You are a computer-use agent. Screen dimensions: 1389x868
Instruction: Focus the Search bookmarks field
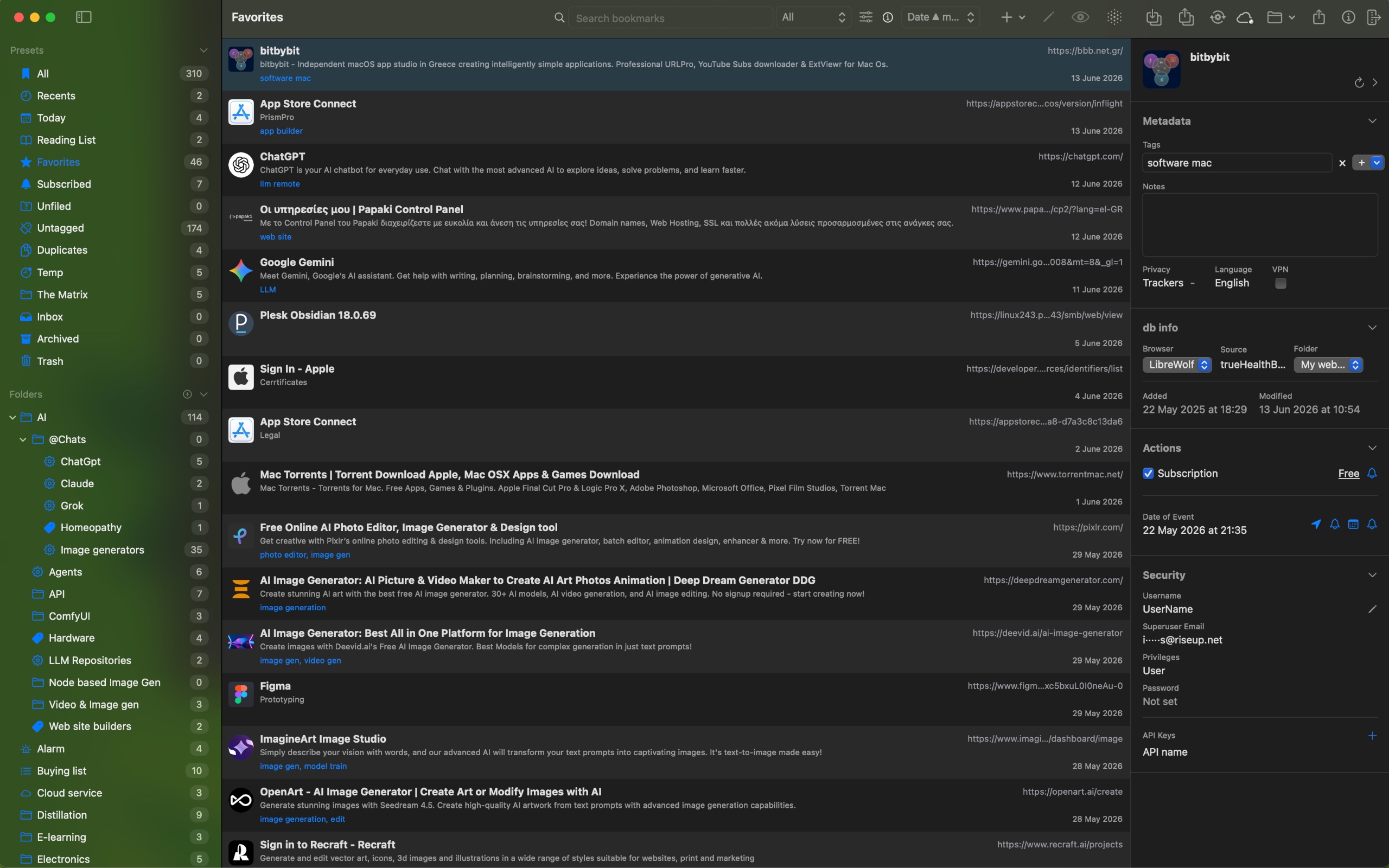(x=671, y=18)
